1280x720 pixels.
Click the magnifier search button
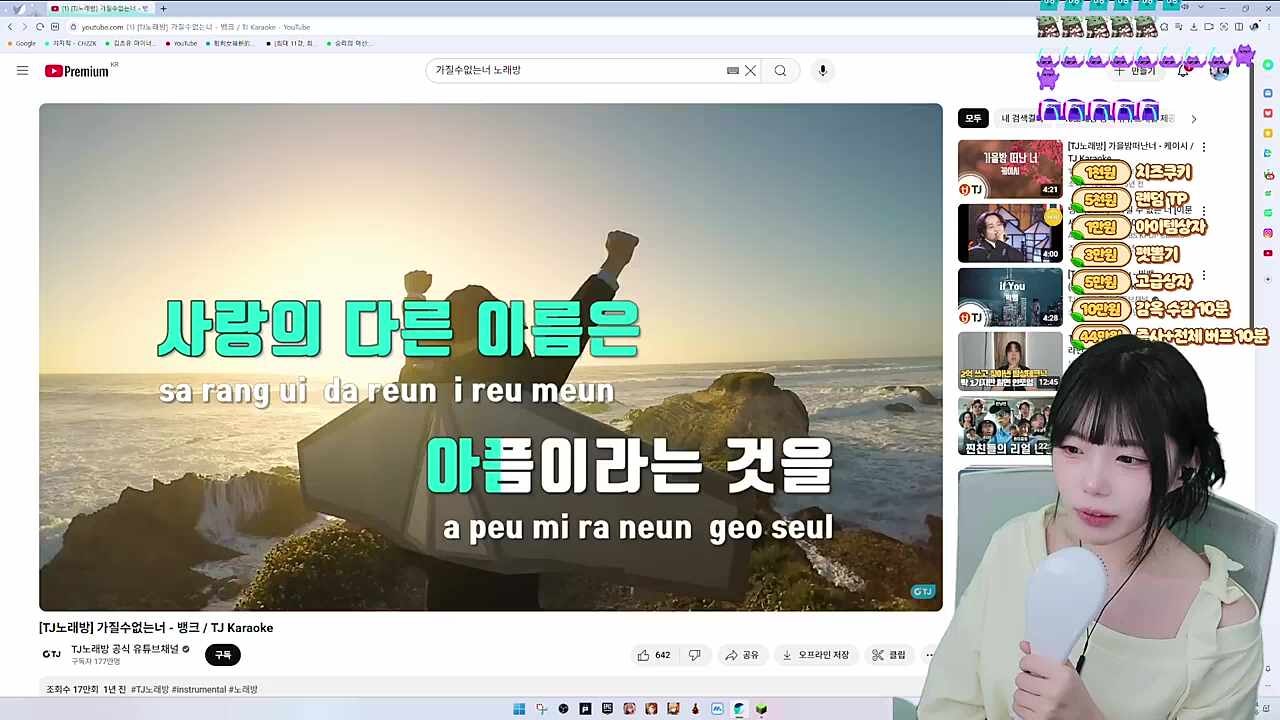click(x=780, y=70)
